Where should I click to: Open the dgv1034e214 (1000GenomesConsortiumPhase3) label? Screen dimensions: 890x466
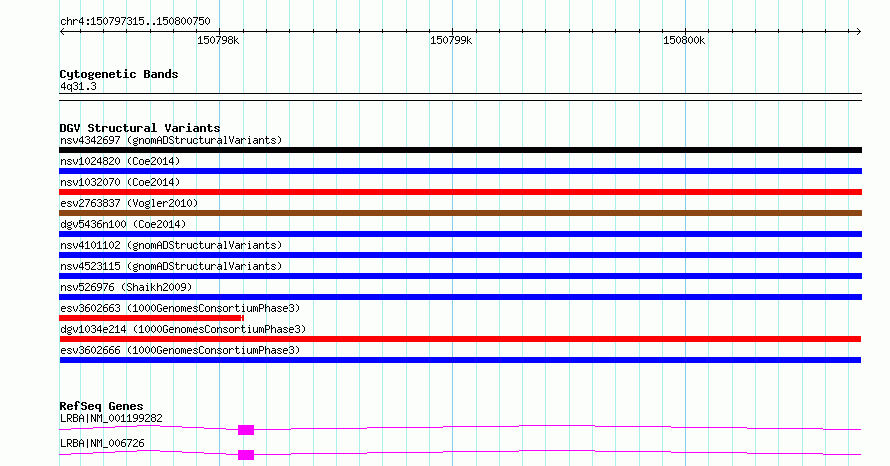(183, 329)
